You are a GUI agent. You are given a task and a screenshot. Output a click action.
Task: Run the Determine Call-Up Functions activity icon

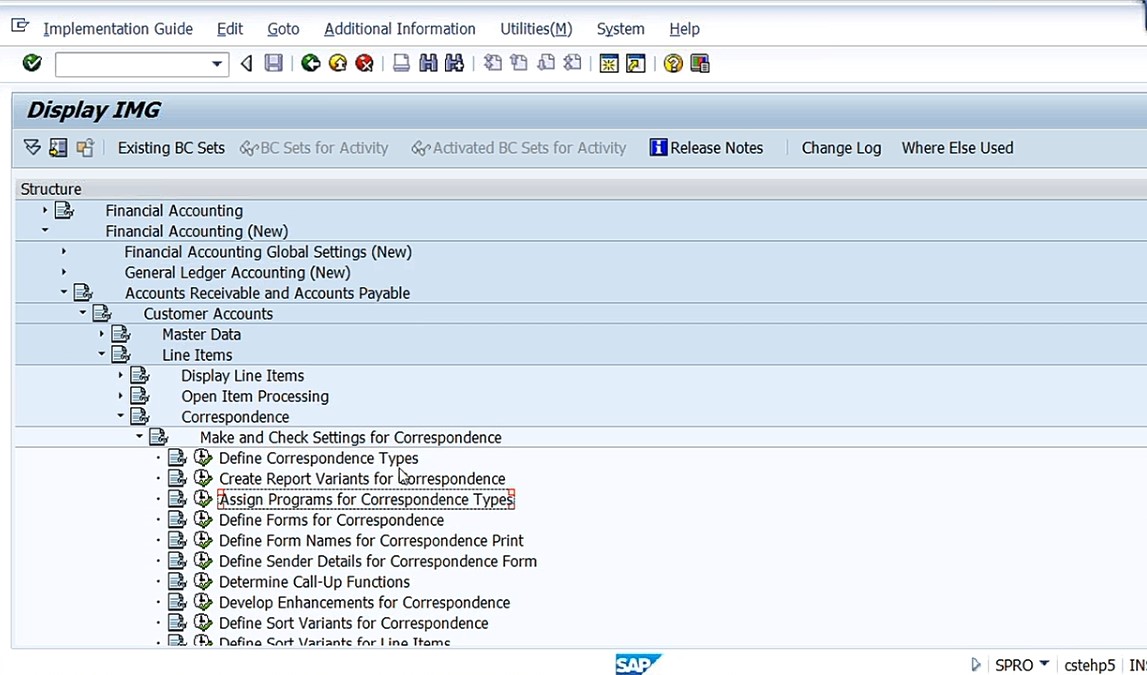[203, 581]
